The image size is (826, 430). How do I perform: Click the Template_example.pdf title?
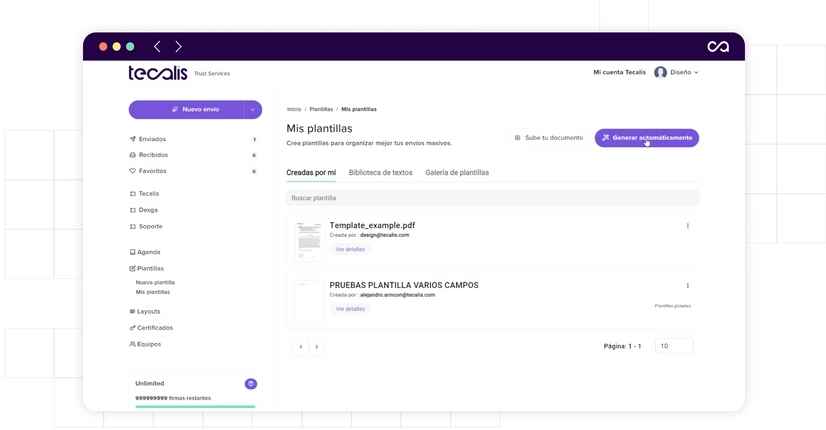coord(372,225)
